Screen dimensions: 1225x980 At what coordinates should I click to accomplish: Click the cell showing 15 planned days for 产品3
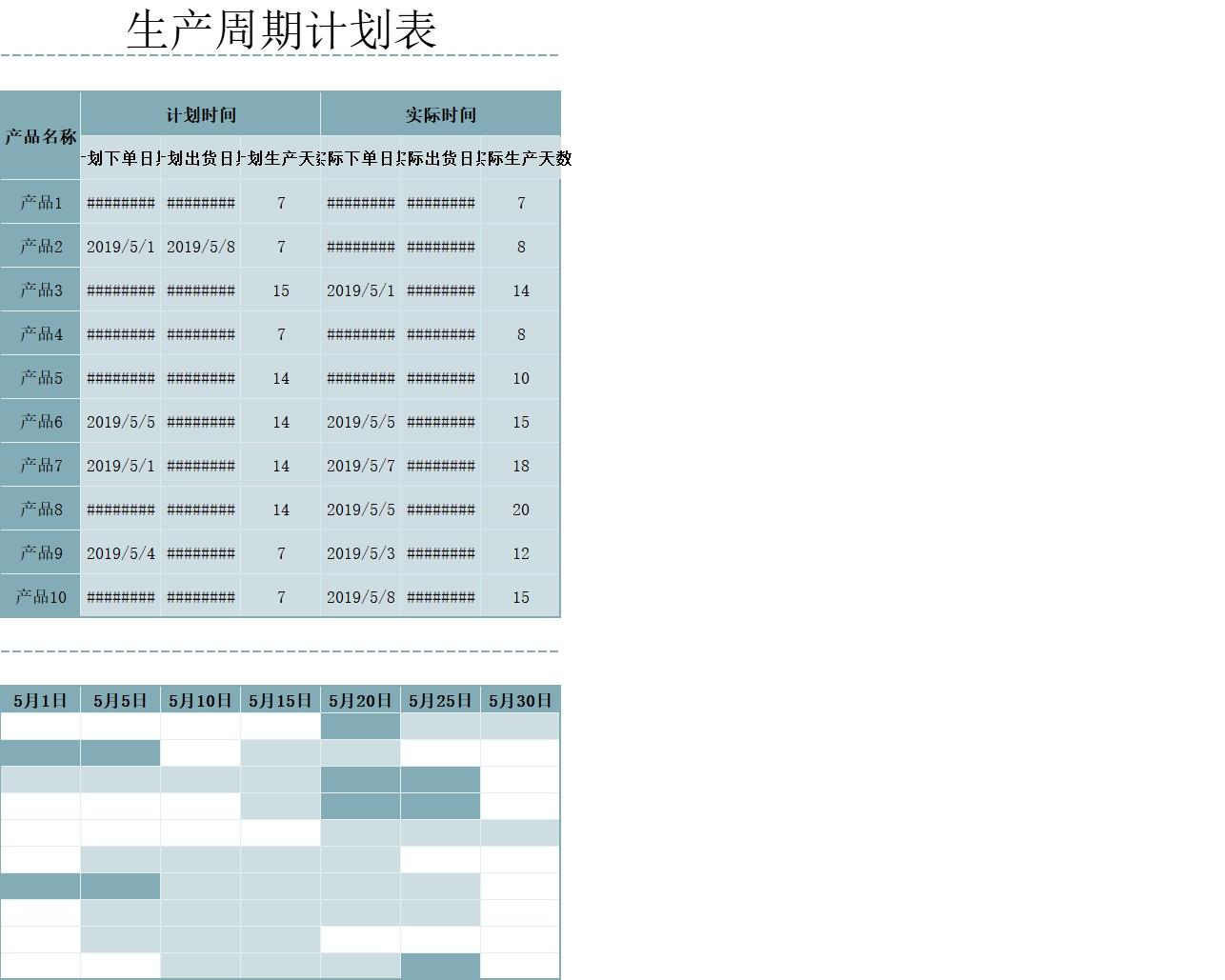(280, 290)
